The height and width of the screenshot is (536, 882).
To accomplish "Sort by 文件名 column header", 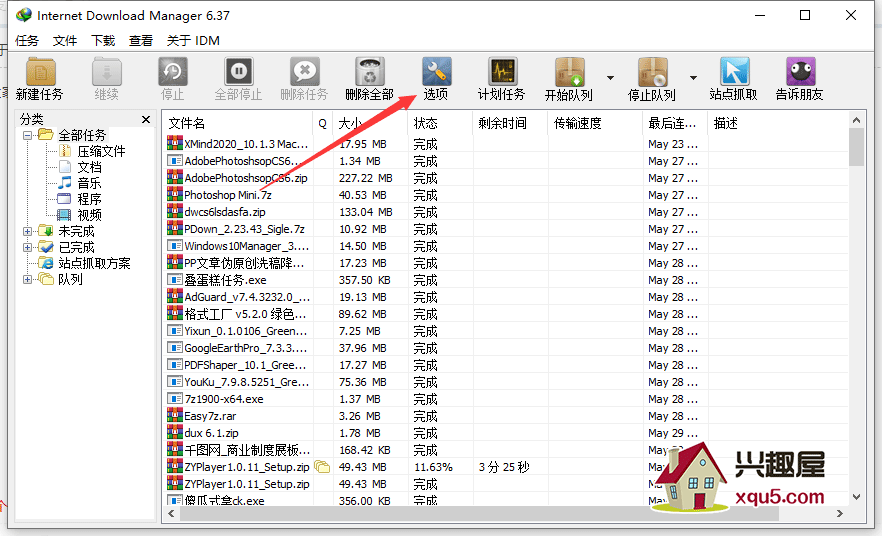I will (x=237, y=123).
